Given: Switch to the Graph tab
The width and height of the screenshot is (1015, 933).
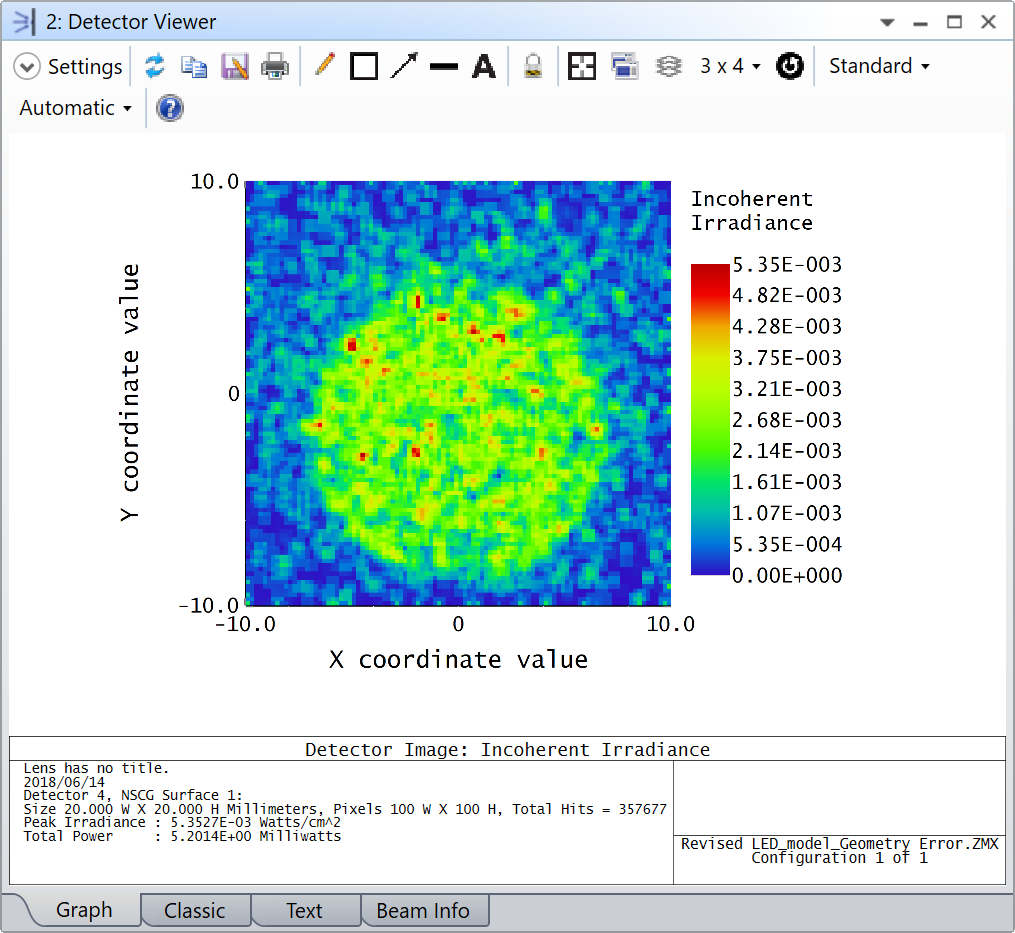Looking at the screenshot, I should click(84, 910).
